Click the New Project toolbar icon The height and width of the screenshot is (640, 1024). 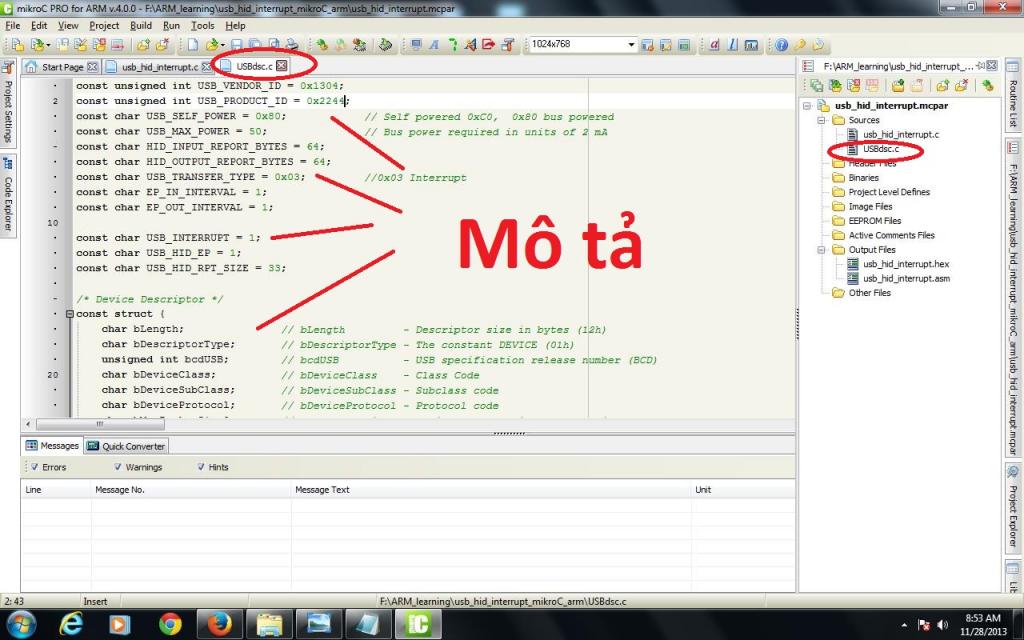tap(18, 44)
